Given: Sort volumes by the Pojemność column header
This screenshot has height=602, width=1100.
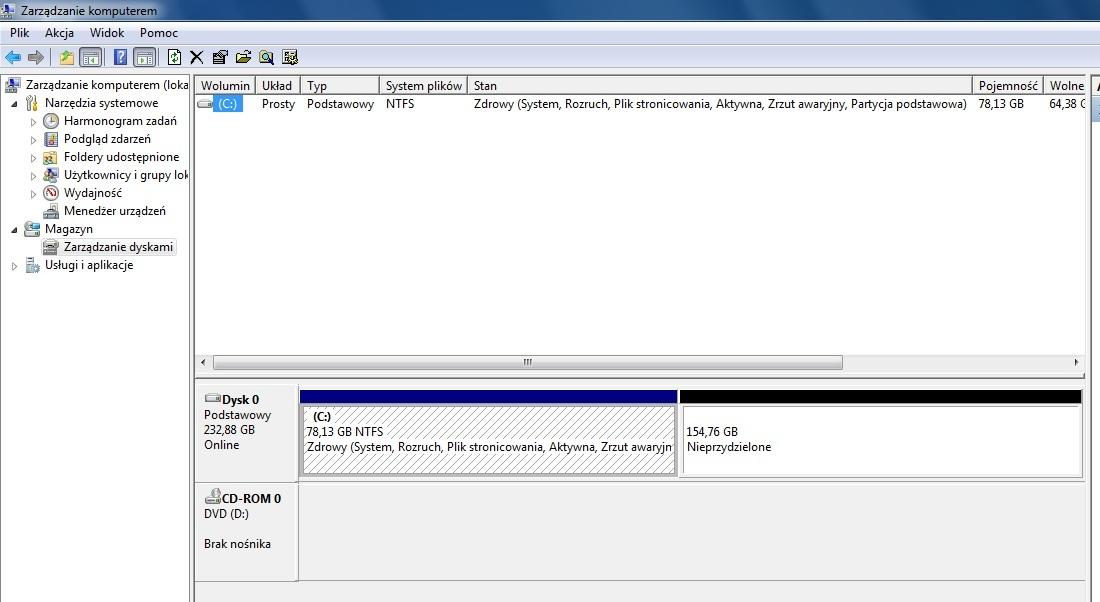Looking at the screenshot, I should (x=1007, y=86).
